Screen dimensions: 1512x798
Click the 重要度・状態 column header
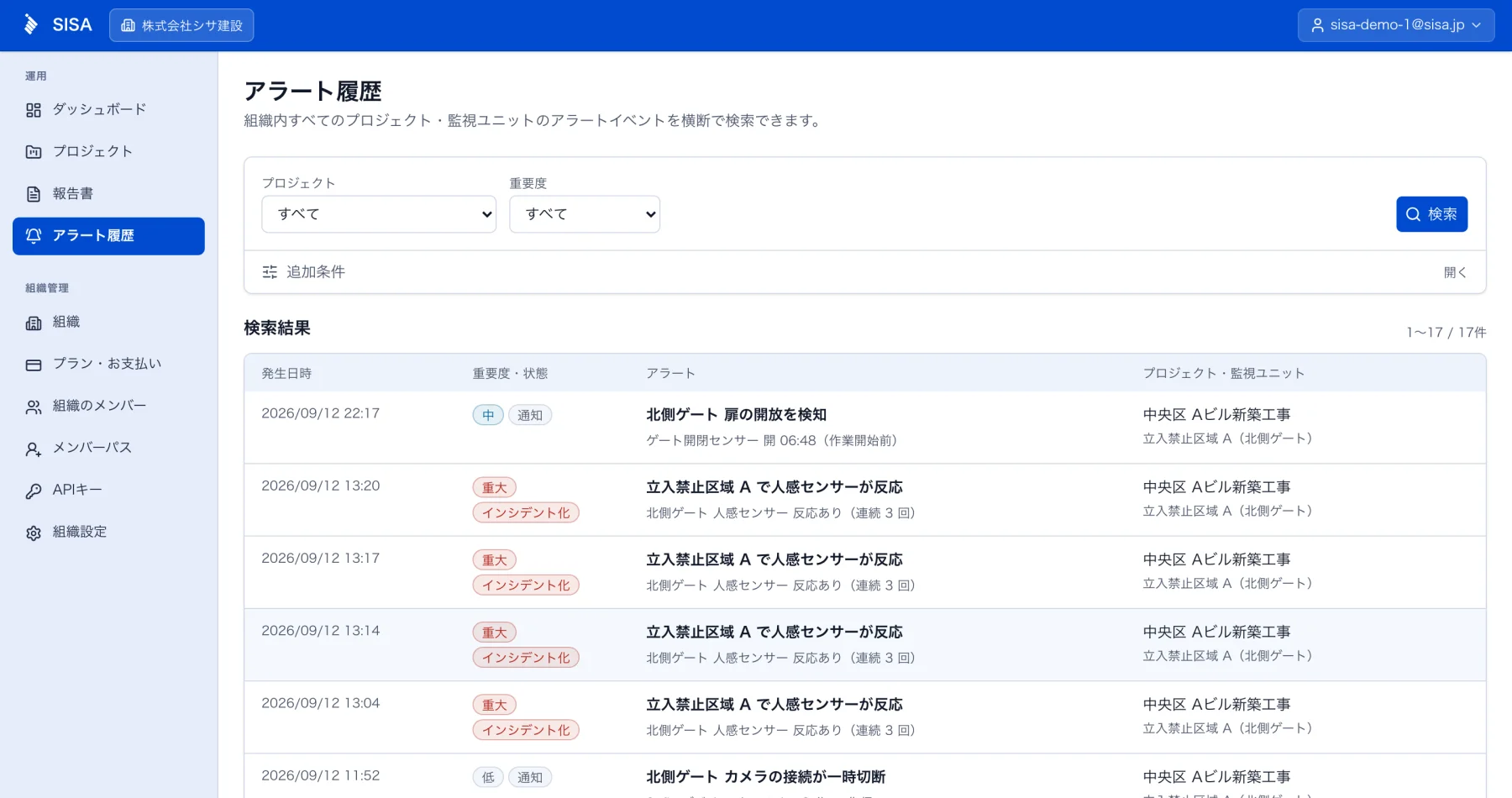click(510, 373)
